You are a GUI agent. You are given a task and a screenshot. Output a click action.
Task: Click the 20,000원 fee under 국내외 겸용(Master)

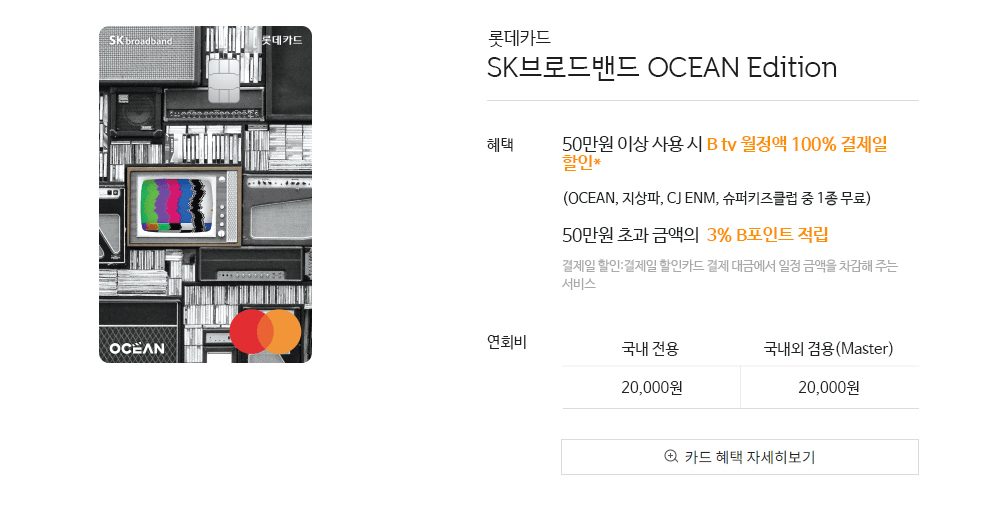tap(829, 388)
